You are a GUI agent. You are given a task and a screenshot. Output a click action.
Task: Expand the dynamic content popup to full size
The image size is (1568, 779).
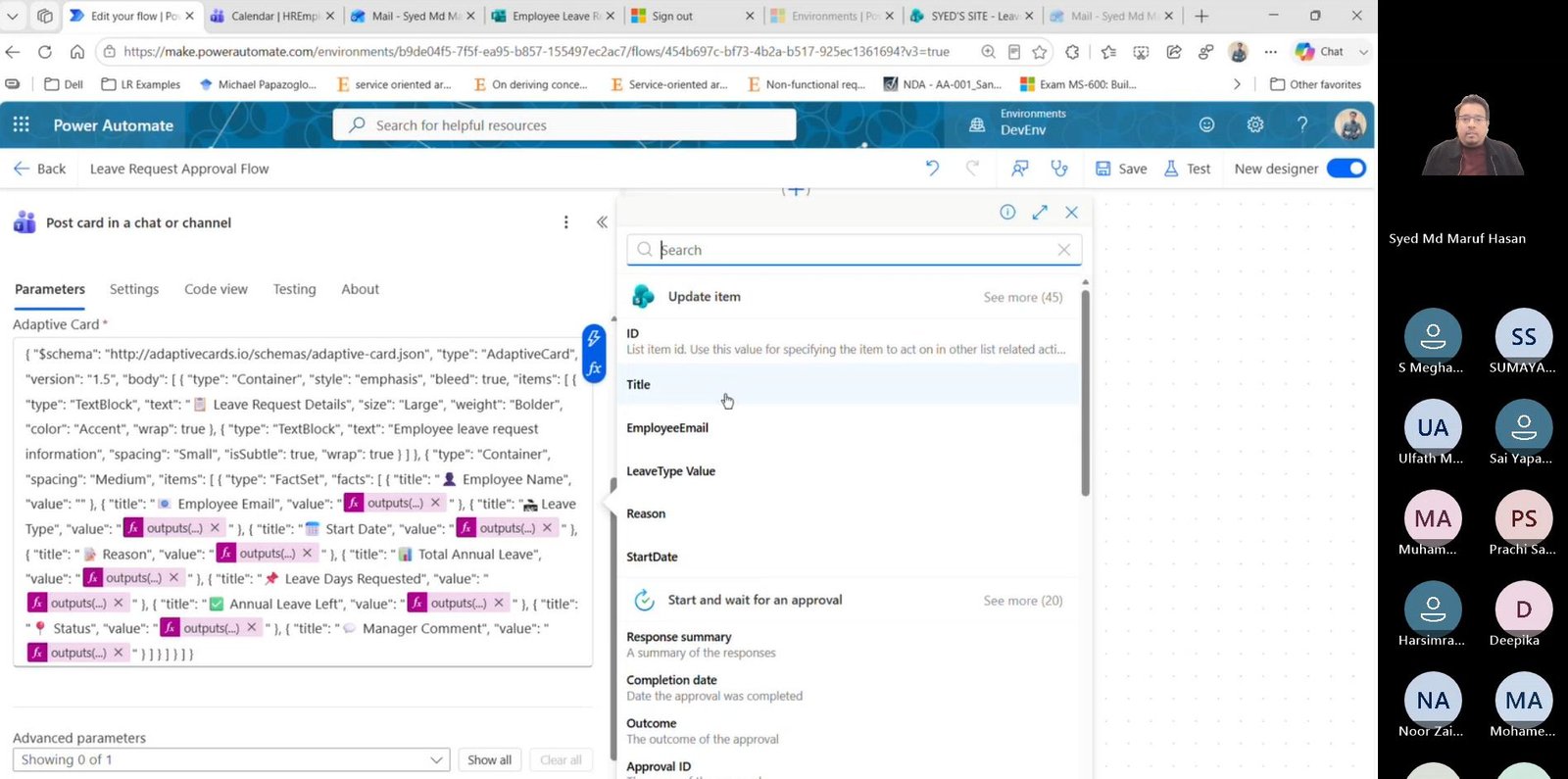1040,212
